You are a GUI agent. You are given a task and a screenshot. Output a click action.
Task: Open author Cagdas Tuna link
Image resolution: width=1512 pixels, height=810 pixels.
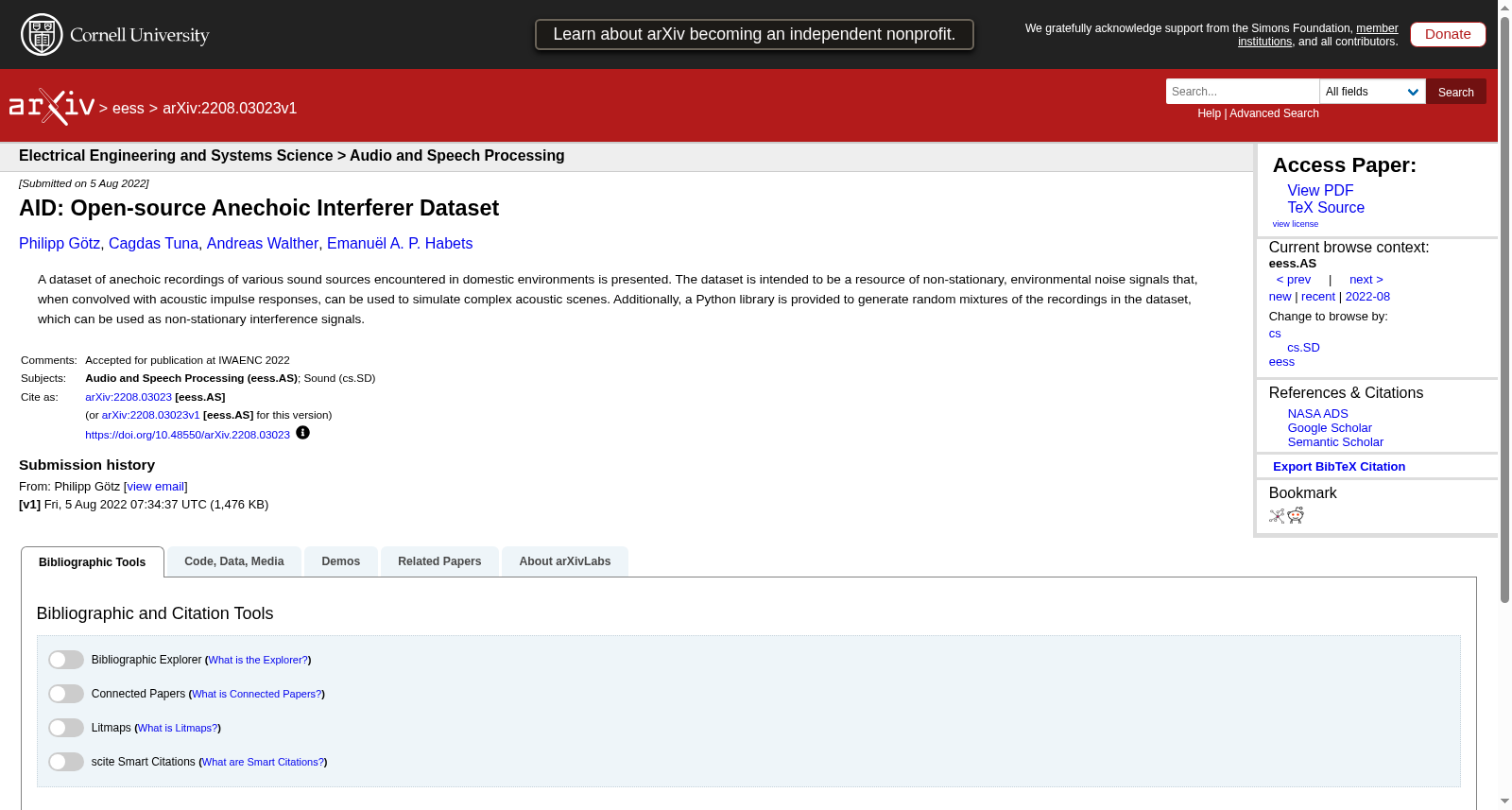pos(153,244)
